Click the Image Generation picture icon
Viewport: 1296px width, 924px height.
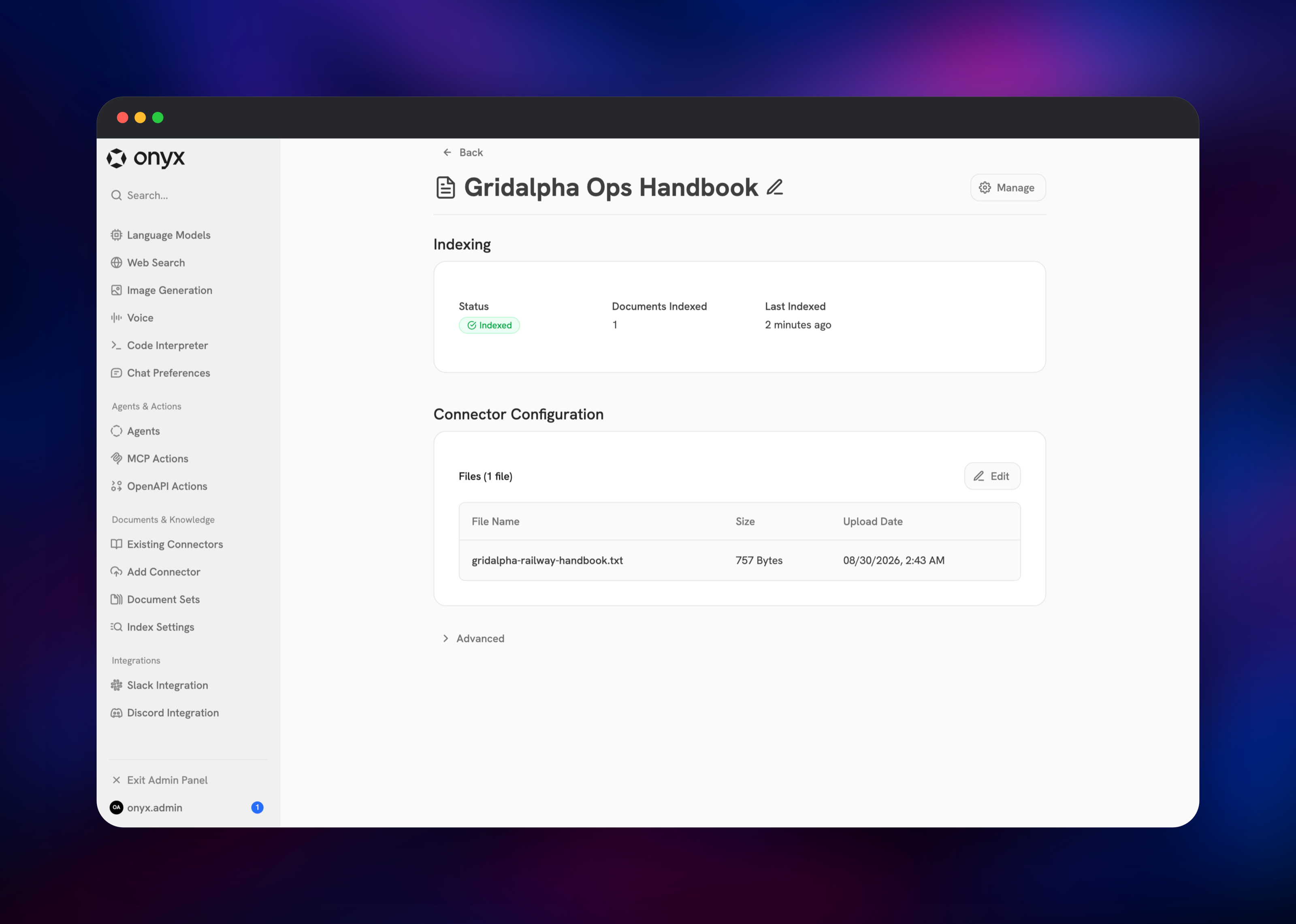[117, 290]
